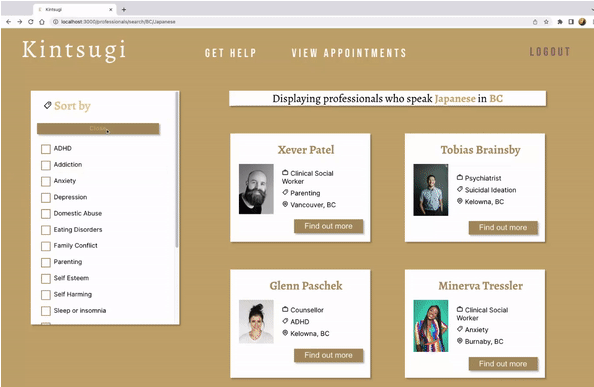Collapse the filter list with Close button
The image size is (594, 387).
pos(98,128)
